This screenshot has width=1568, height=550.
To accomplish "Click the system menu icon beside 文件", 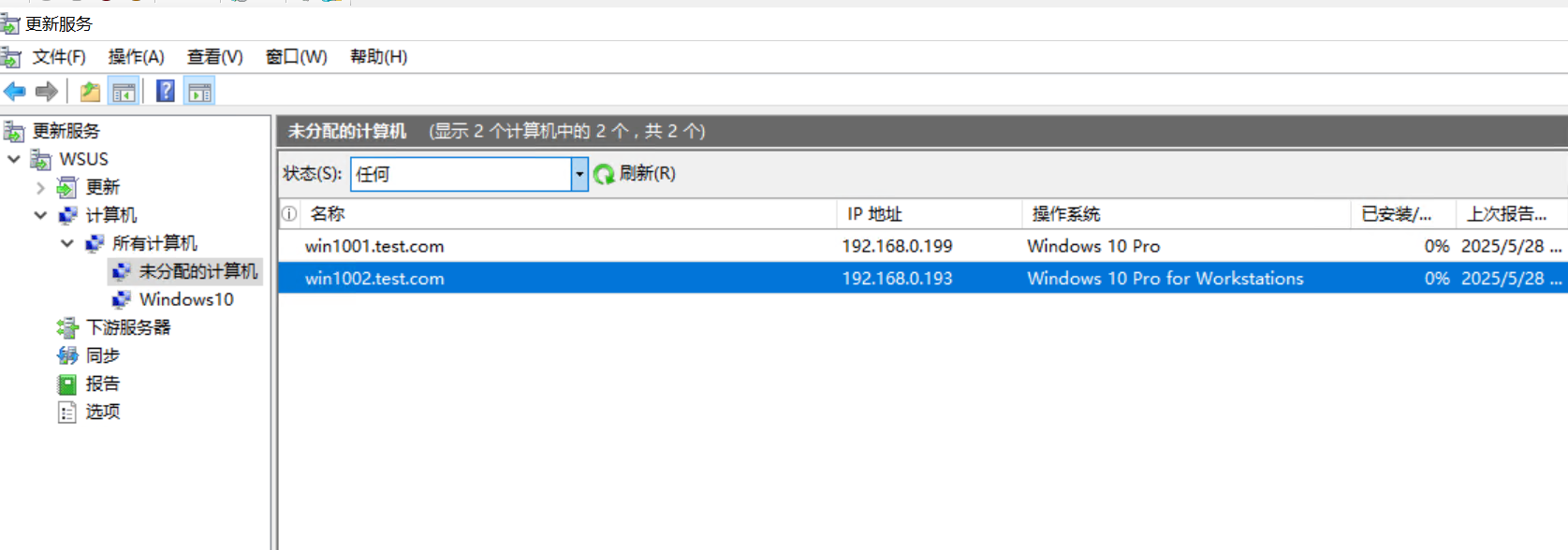I will pos(10,57).
